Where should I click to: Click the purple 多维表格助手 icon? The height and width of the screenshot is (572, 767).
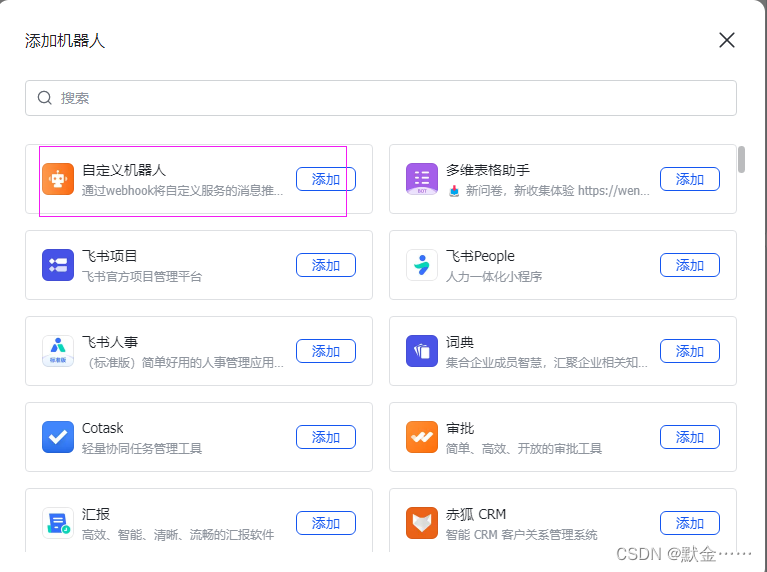click(x=422, y=179)
